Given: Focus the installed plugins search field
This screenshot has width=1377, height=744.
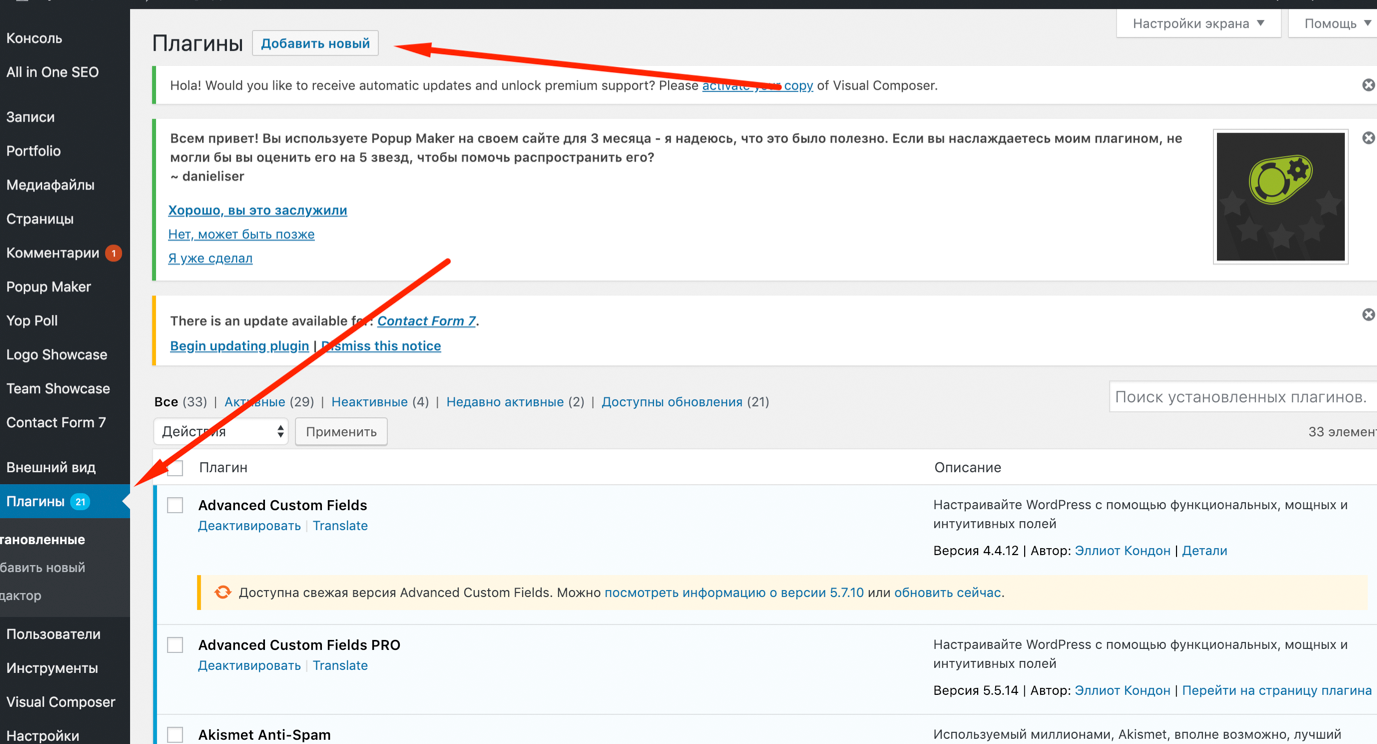Looking at the screenshot, I should [1243, 397].
